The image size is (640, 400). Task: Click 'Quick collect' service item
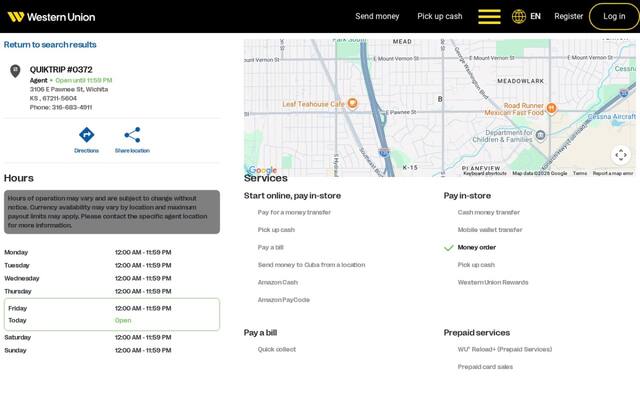[x=277, y=349]
